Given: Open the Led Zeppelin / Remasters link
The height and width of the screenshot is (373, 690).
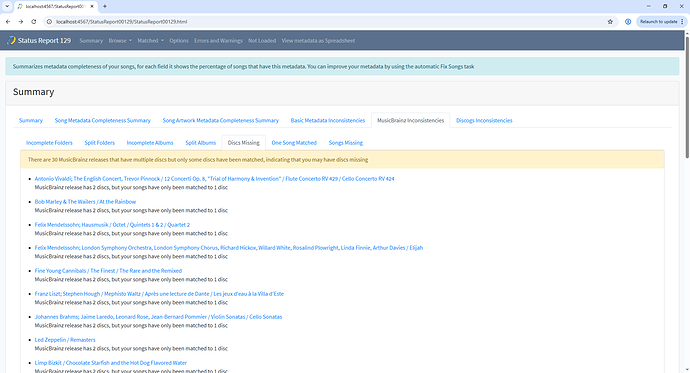Looking at the screenshot, I should 65,340.
